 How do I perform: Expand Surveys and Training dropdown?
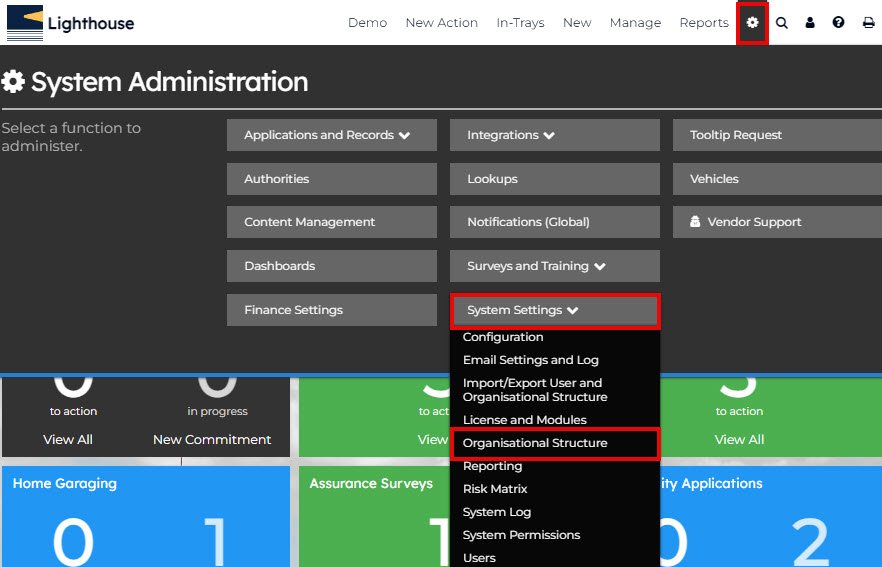[x=554, y=266]
